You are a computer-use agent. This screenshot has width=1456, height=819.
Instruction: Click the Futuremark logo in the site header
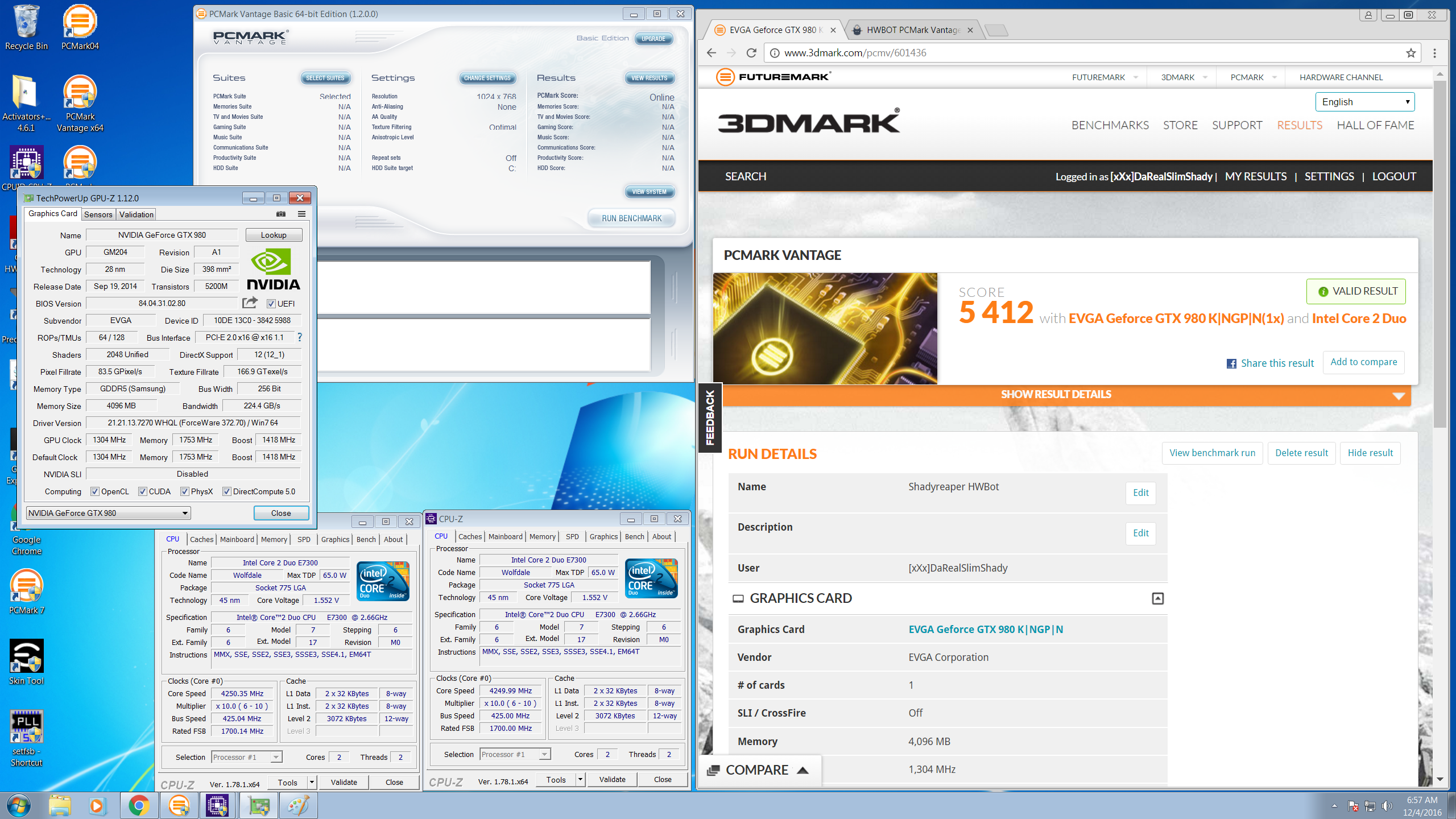(x=773, y=77)
